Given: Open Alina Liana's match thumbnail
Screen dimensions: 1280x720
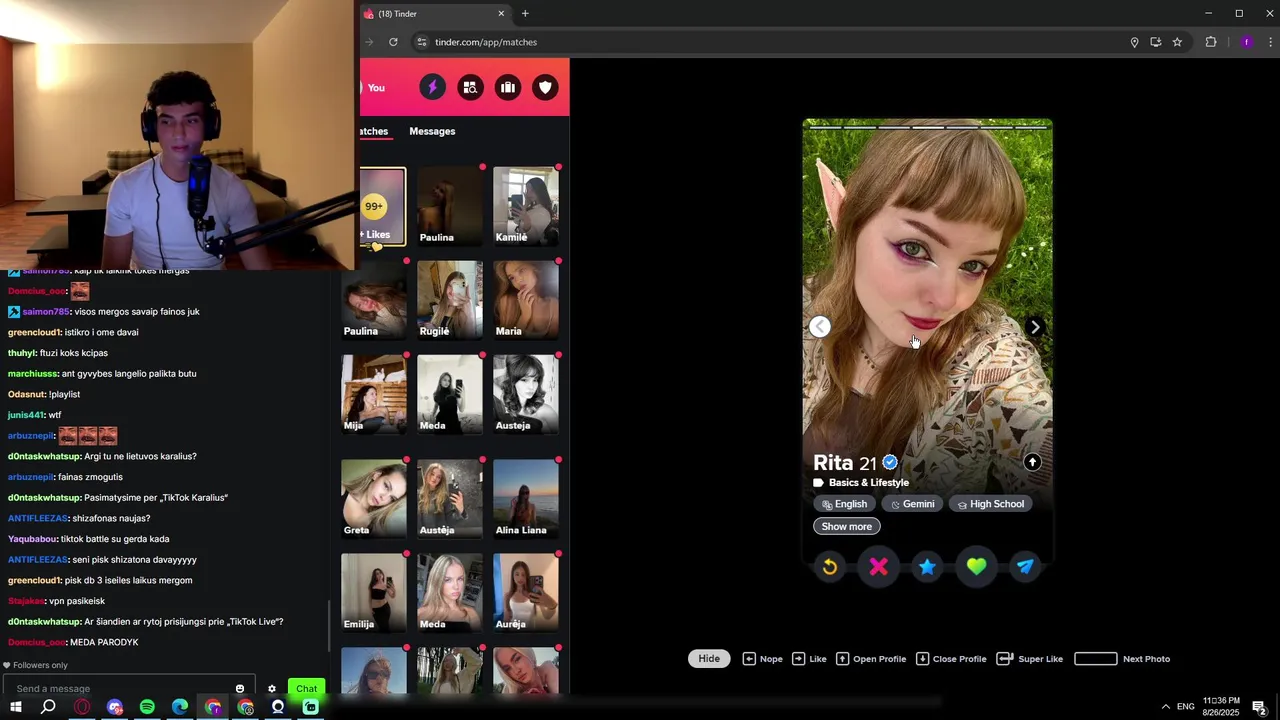Looking at the screenshot, I should click(x=526, y=499).
